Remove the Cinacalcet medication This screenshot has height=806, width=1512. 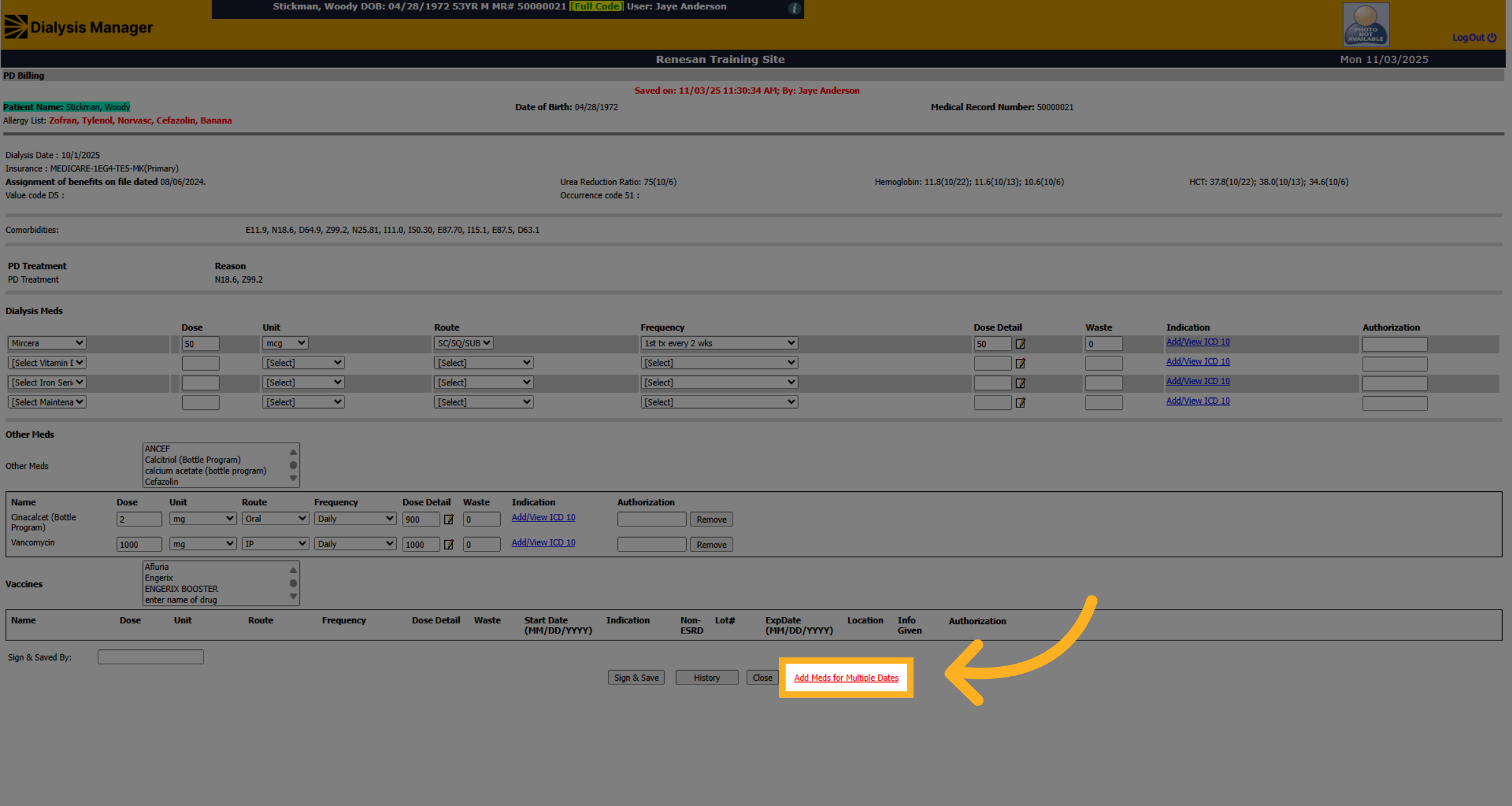tap(711, 519)
